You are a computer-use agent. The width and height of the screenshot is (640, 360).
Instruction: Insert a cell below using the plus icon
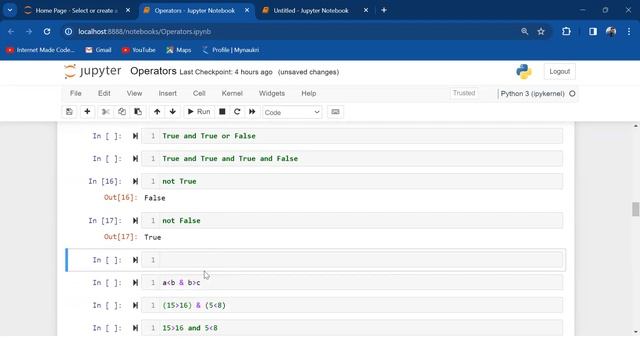(87, 112)
